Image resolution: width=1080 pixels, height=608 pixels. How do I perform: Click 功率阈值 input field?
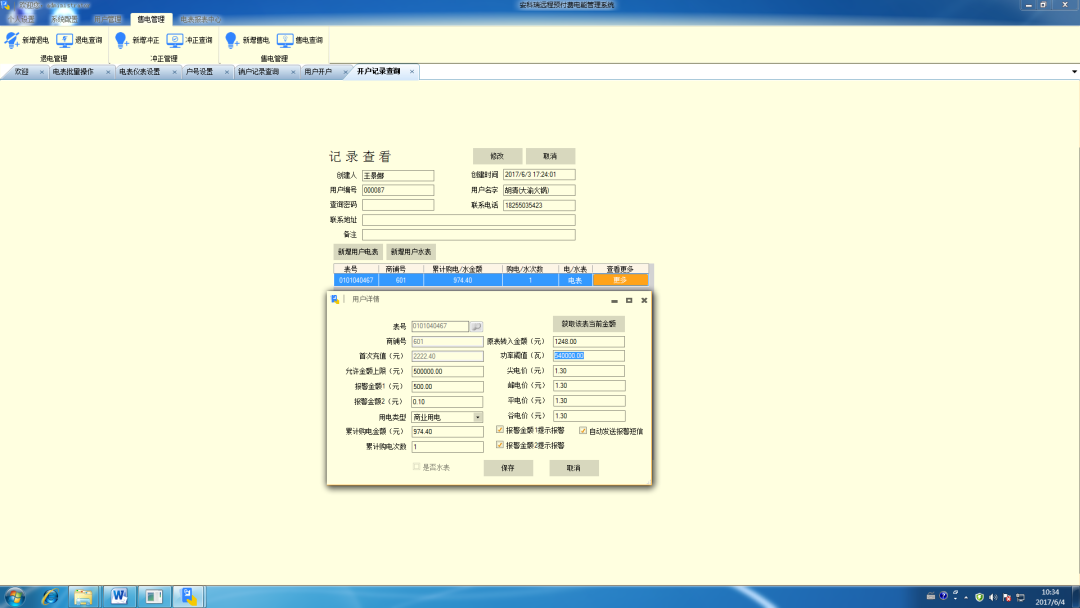click(589, 356)
